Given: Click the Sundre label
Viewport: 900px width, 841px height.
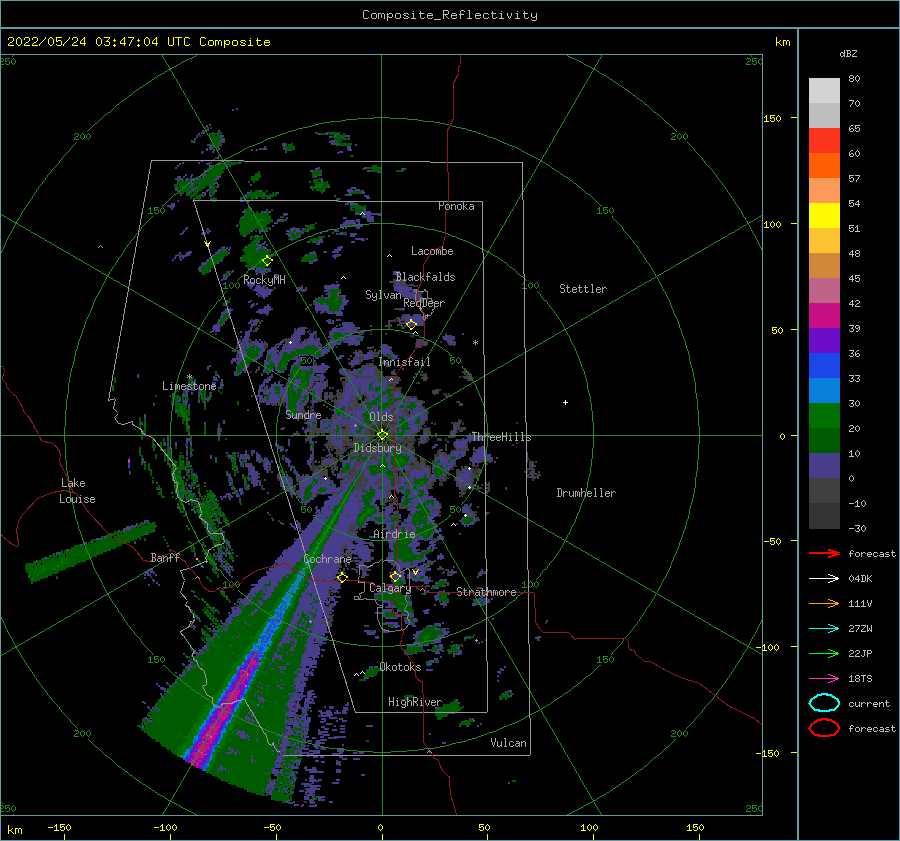Looking at the screenshot, I should point(303,414).
